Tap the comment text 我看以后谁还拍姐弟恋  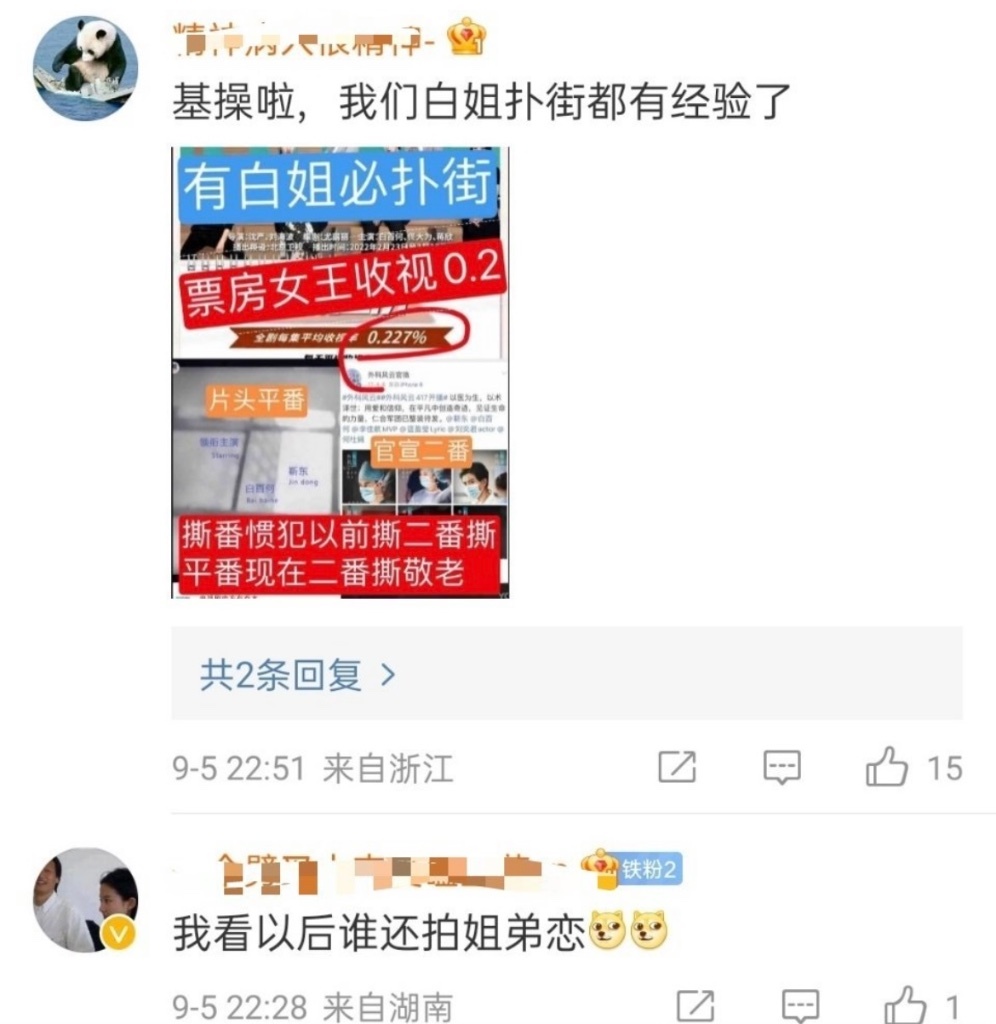click(x=378, y=933)
